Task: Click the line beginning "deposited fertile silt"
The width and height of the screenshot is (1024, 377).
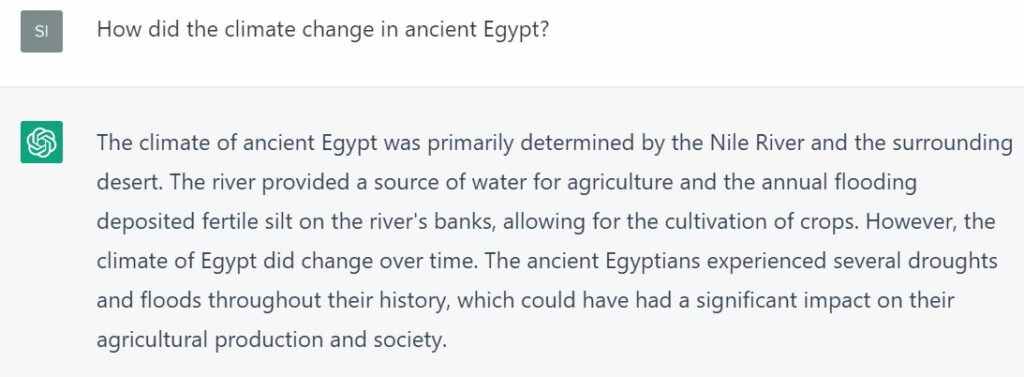Action: point(546,221)
